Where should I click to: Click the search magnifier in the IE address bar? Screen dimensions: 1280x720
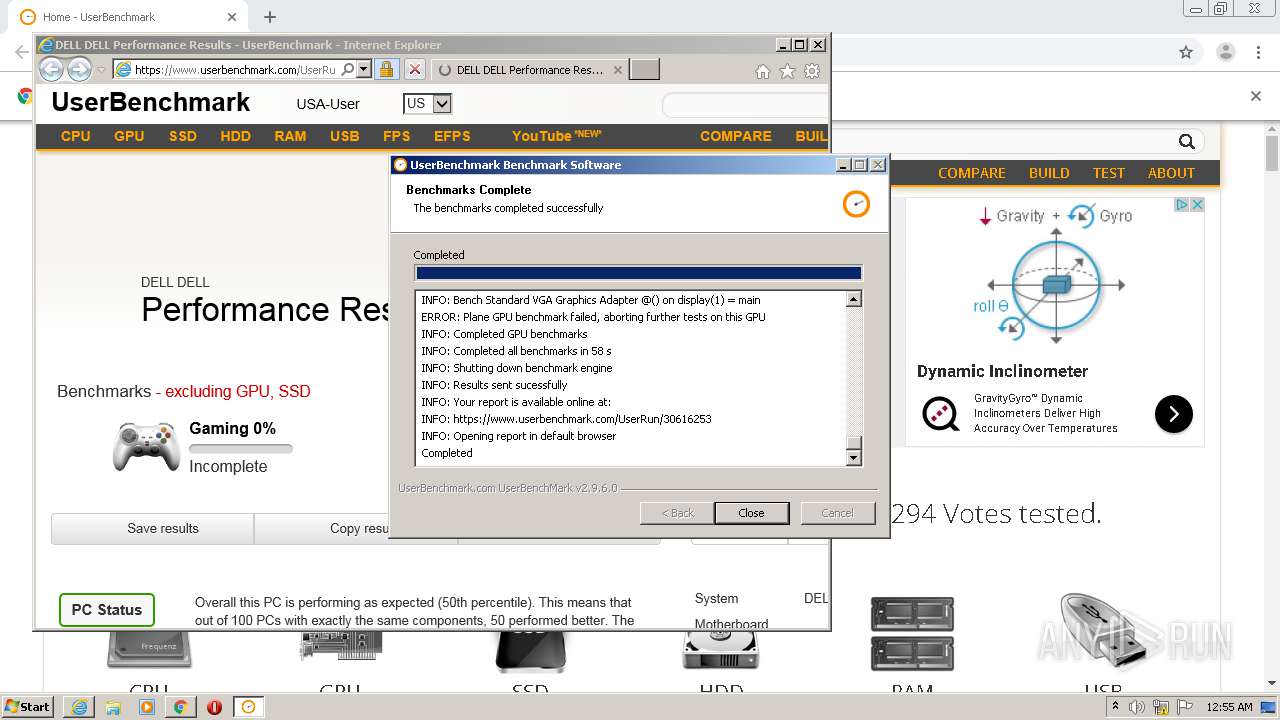click(x=347, y=69)
